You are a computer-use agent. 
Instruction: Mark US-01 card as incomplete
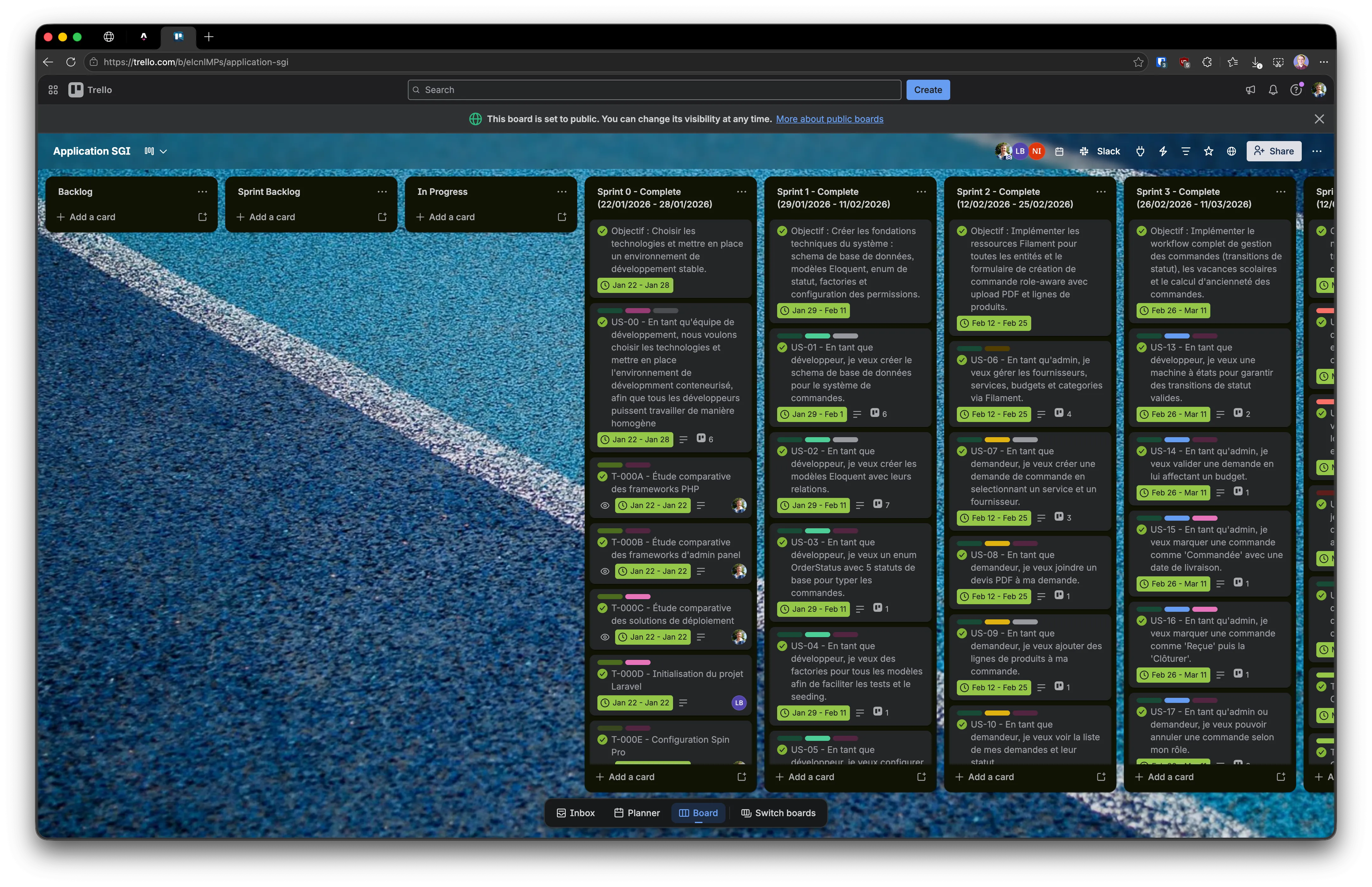click(x=782, y=347)
